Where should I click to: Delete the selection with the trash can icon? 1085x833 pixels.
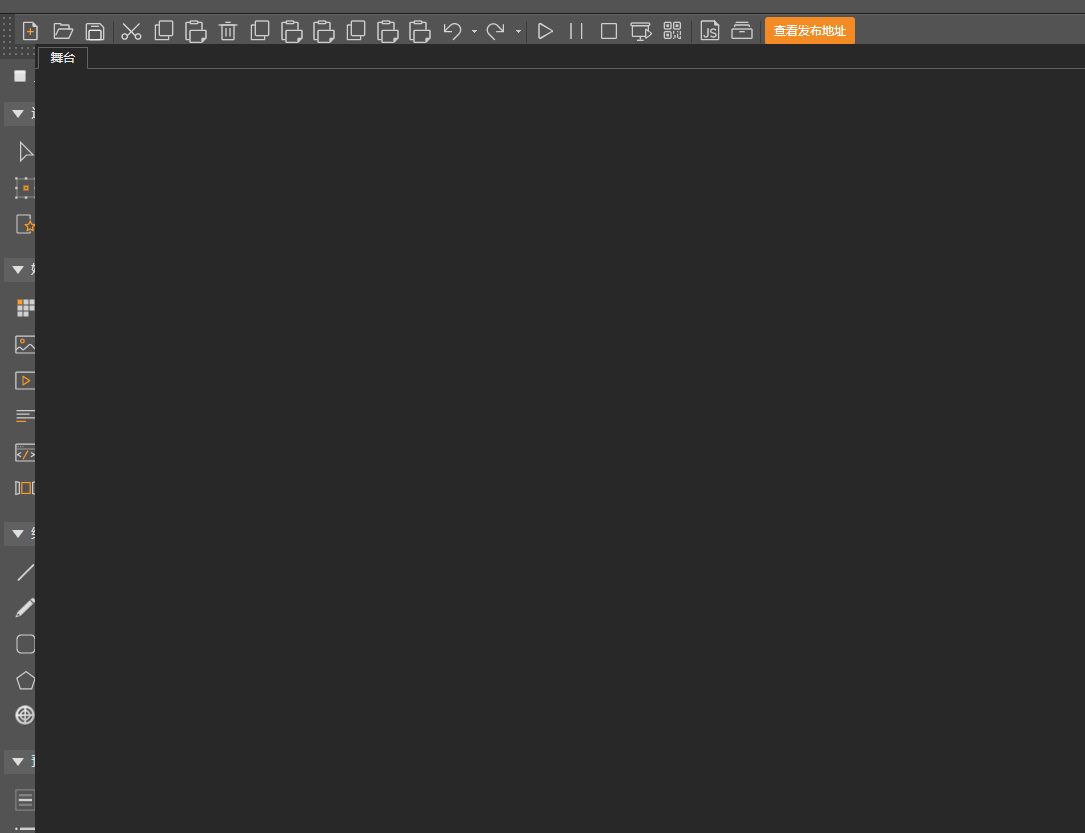(228, 31)
